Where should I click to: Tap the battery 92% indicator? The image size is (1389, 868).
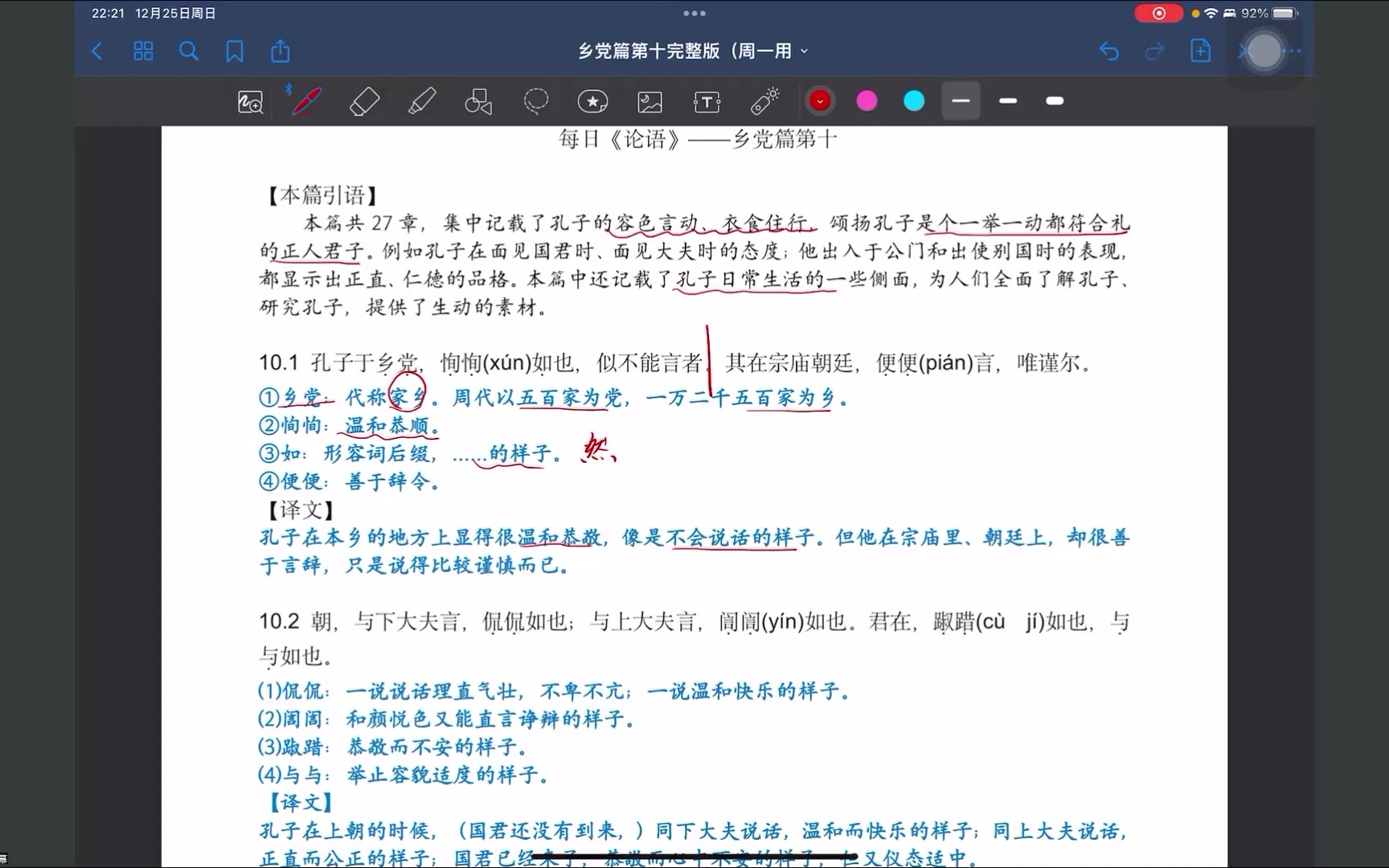pos(1268,14)
